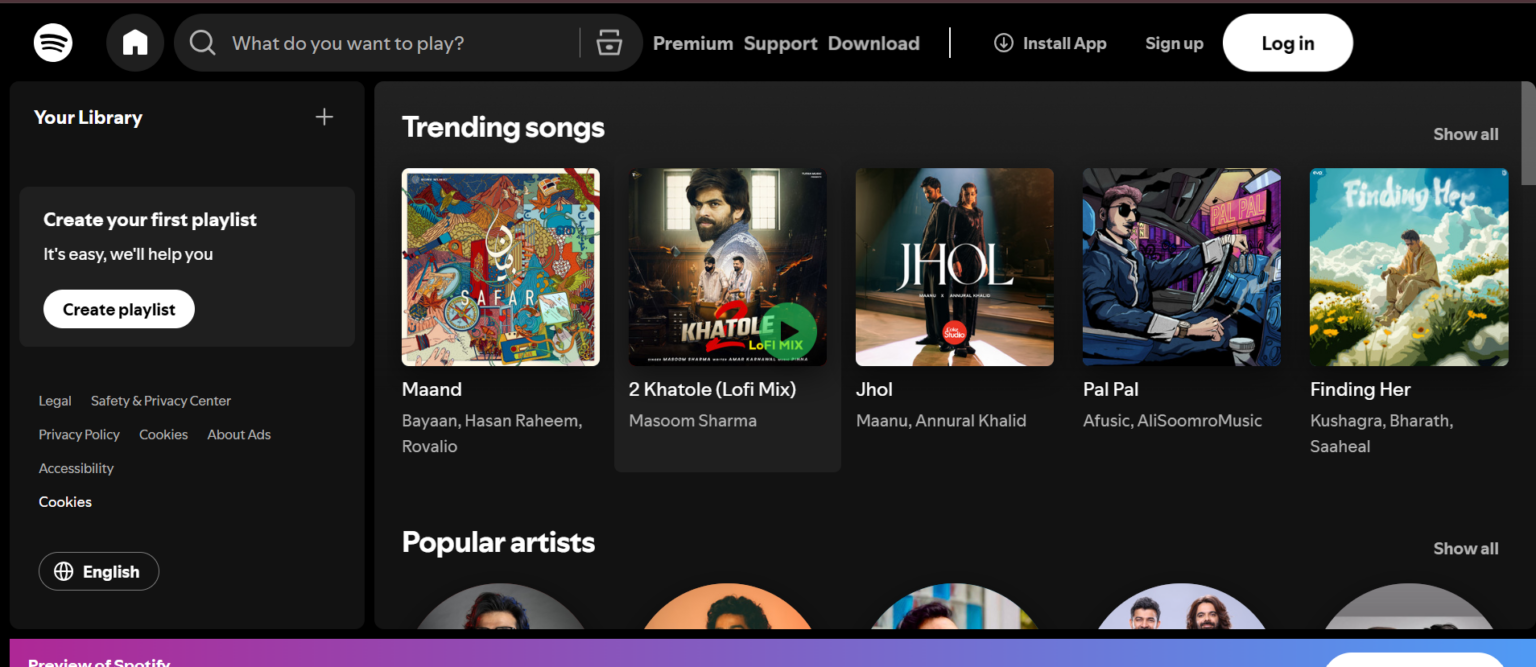Click the Install App download icon
Viewport: 1536px width, 667px height.
[x=1002, y=43]
